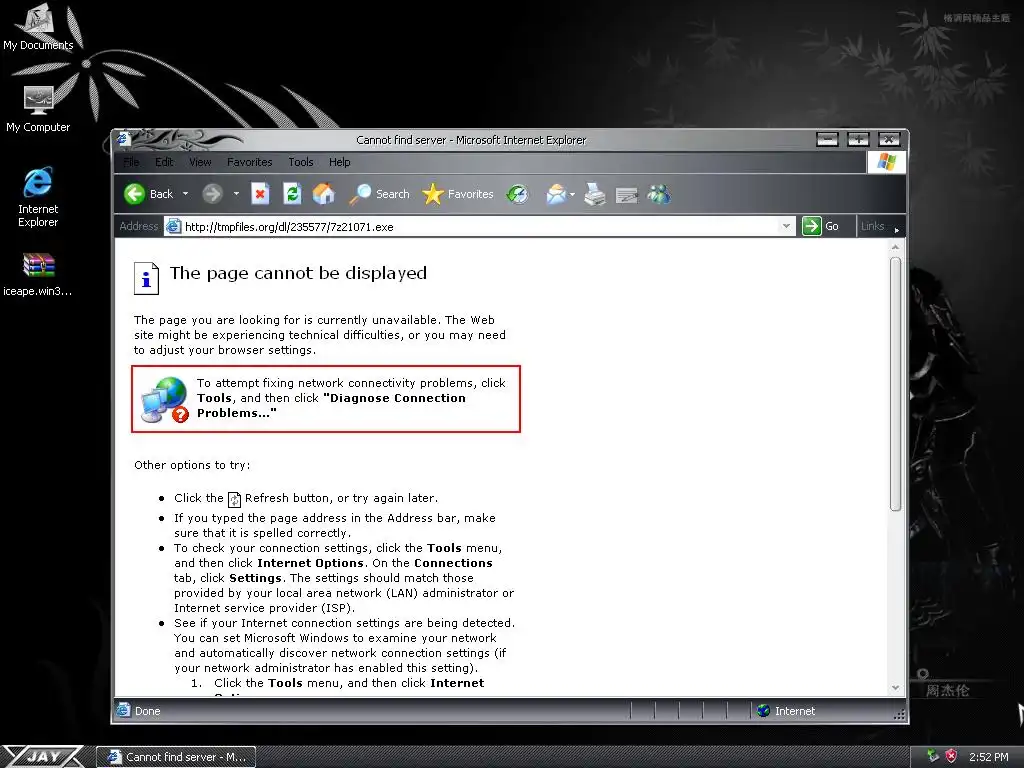This screenshot has height=768, width=1024.
Task: Click the window resize grip in status bar
Action: click(899, 714)
